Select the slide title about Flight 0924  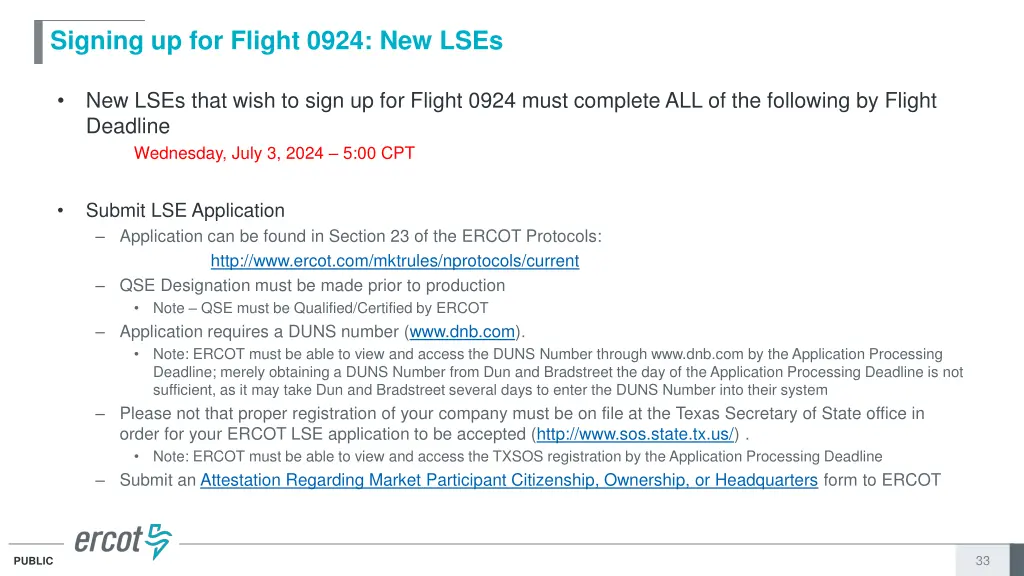pos(276,42)
